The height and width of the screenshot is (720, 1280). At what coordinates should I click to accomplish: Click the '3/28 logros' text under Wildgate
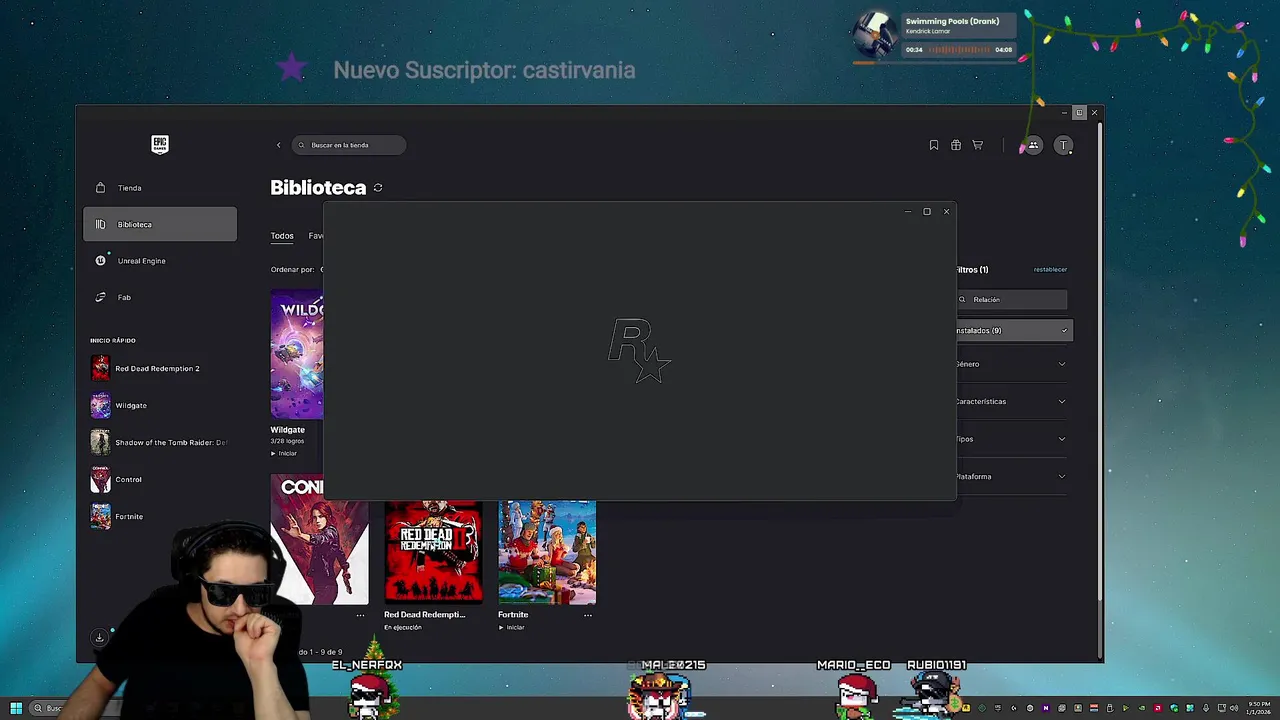coord(287,441)
